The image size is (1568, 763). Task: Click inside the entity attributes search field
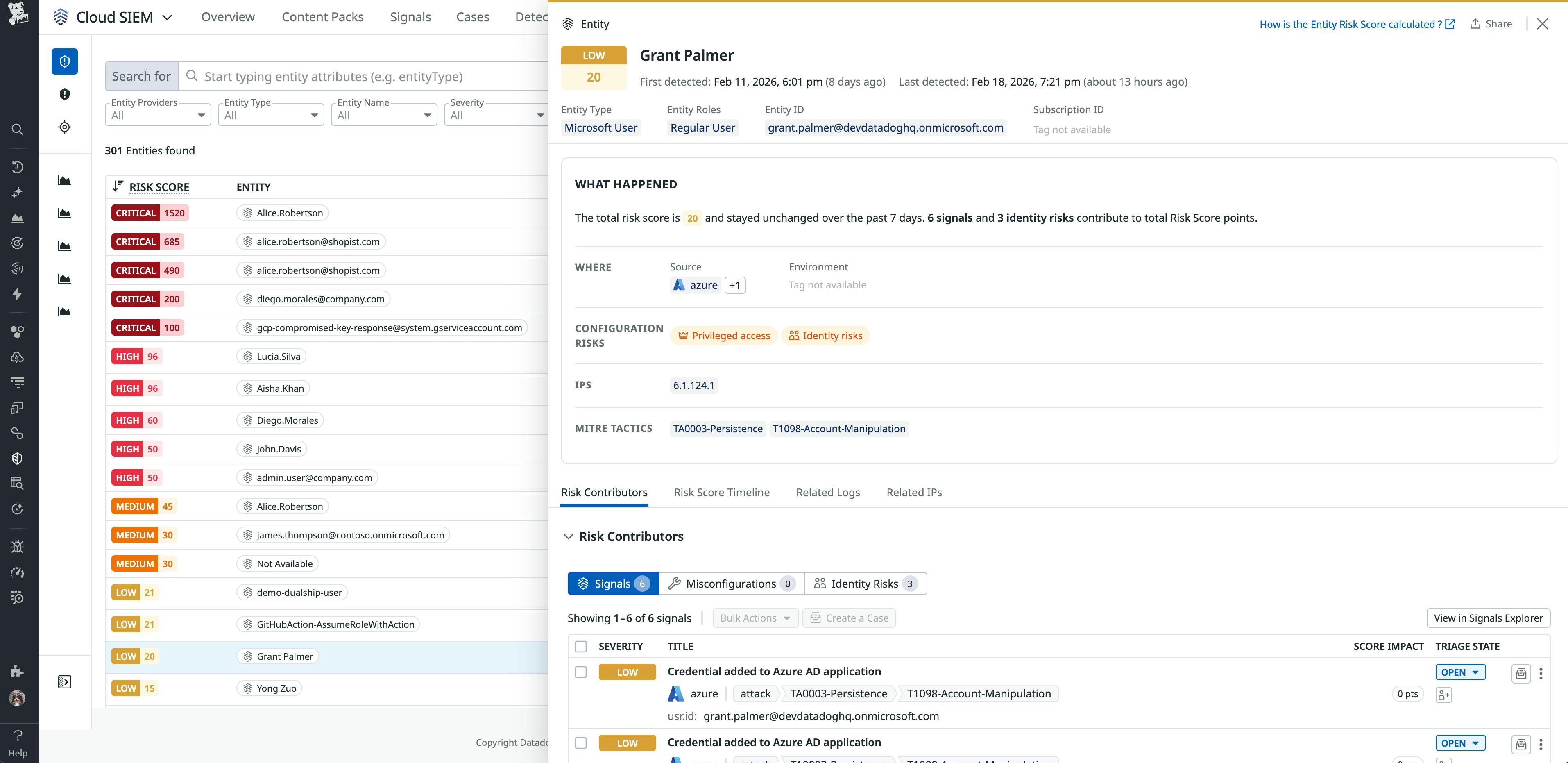(x=365, y=76)
